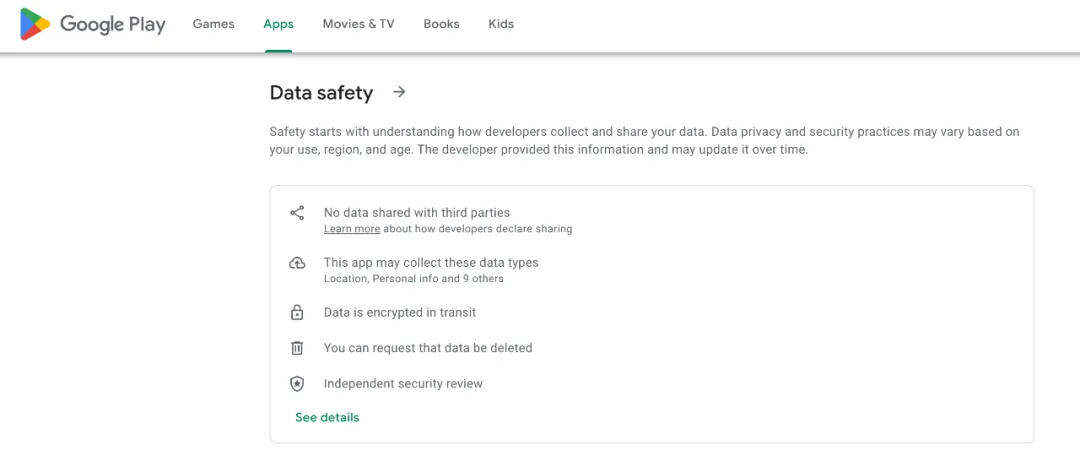Click 'No data shared with third parties' text

417,213
